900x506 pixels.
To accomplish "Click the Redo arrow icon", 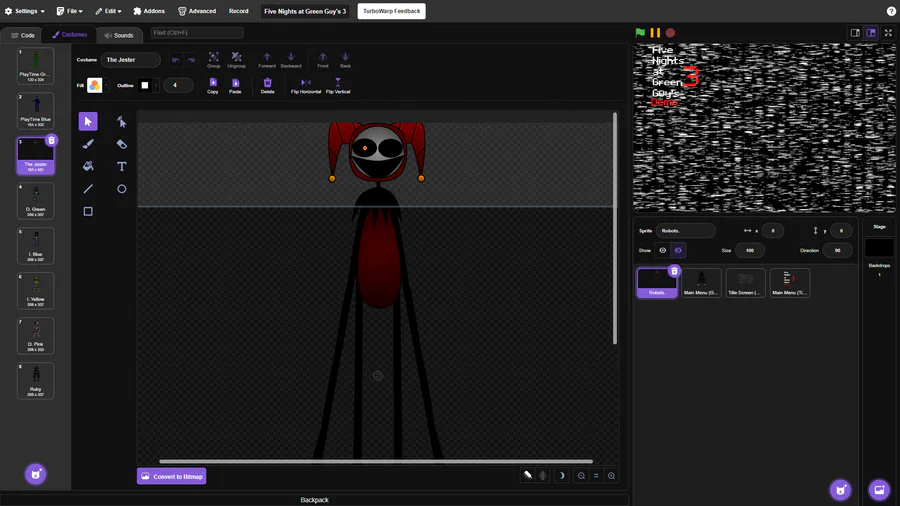I will [191, 60].
